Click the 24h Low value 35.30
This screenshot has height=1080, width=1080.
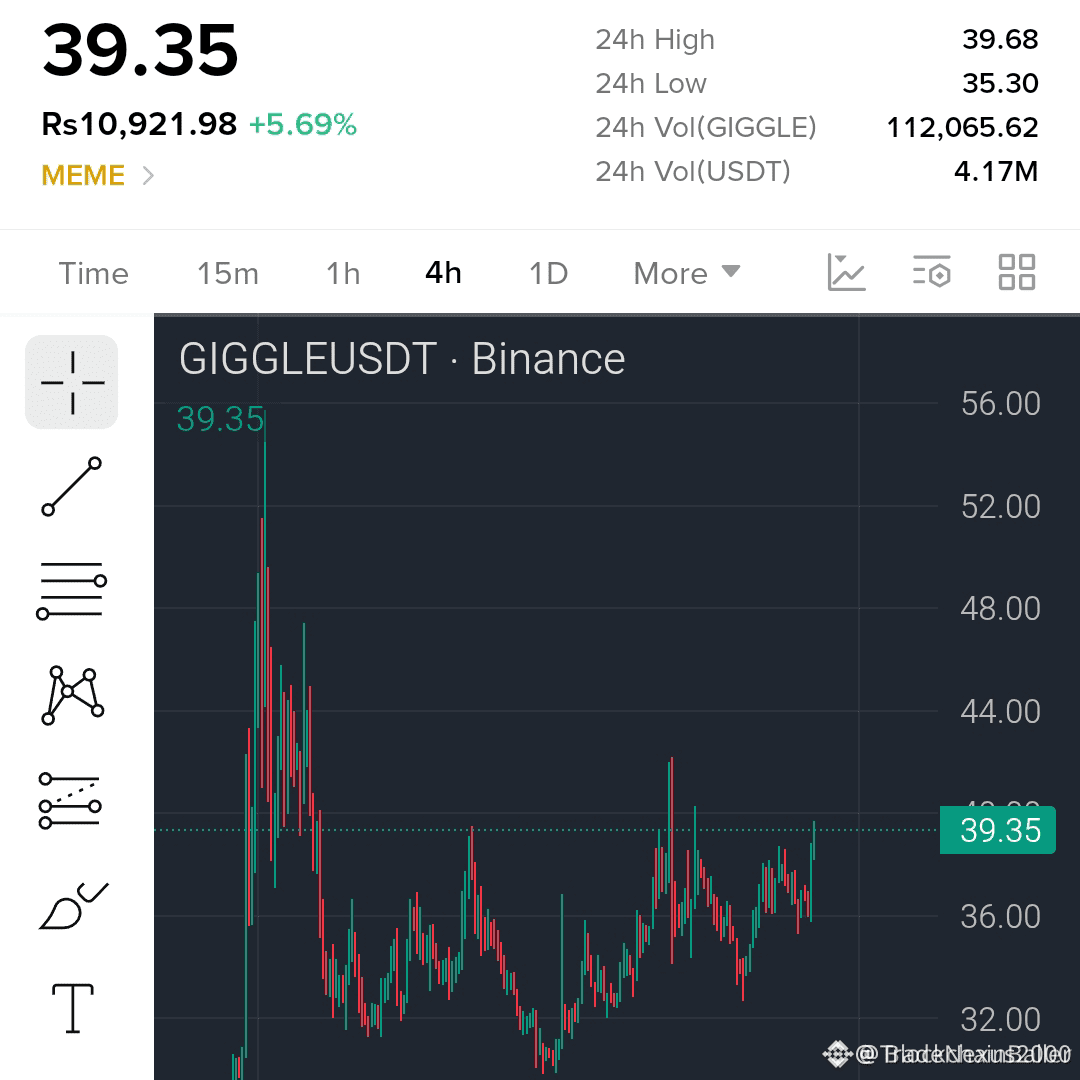tap(1000, 83)
